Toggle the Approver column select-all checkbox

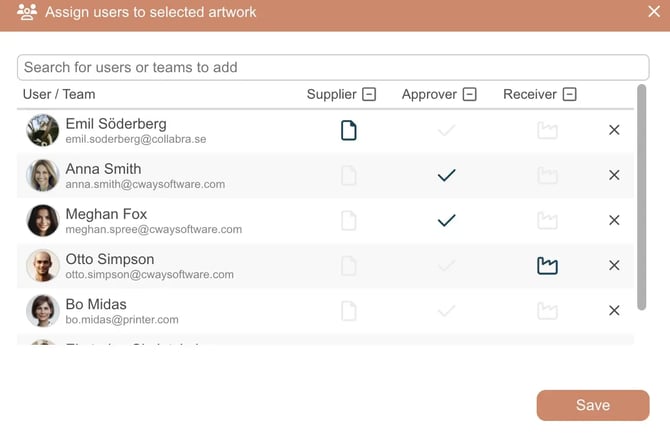coord(469,94)
